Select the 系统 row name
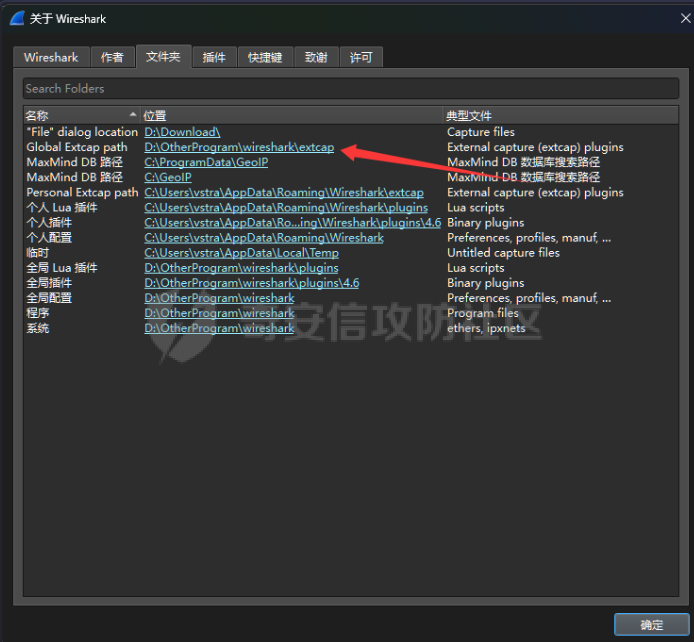 coord(38,328)
